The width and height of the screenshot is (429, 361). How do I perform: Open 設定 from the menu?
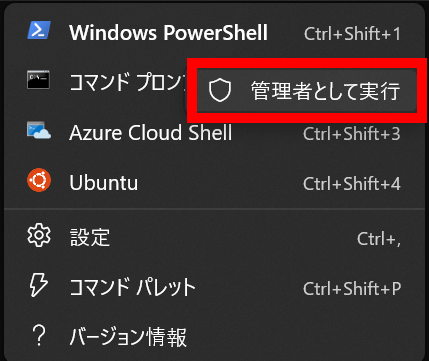[x=214, y=237]
